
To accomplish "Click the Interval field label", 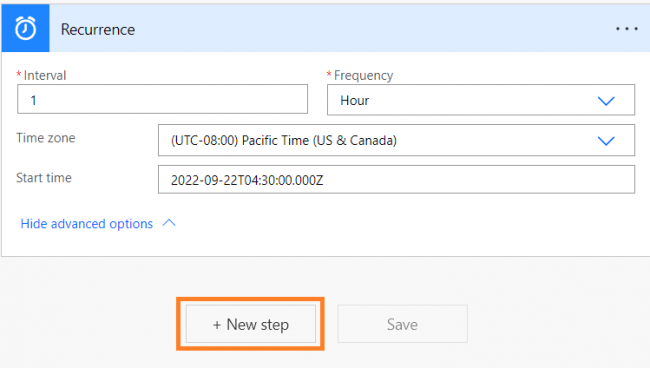I will pyautogui.click(x=45, y=75).
